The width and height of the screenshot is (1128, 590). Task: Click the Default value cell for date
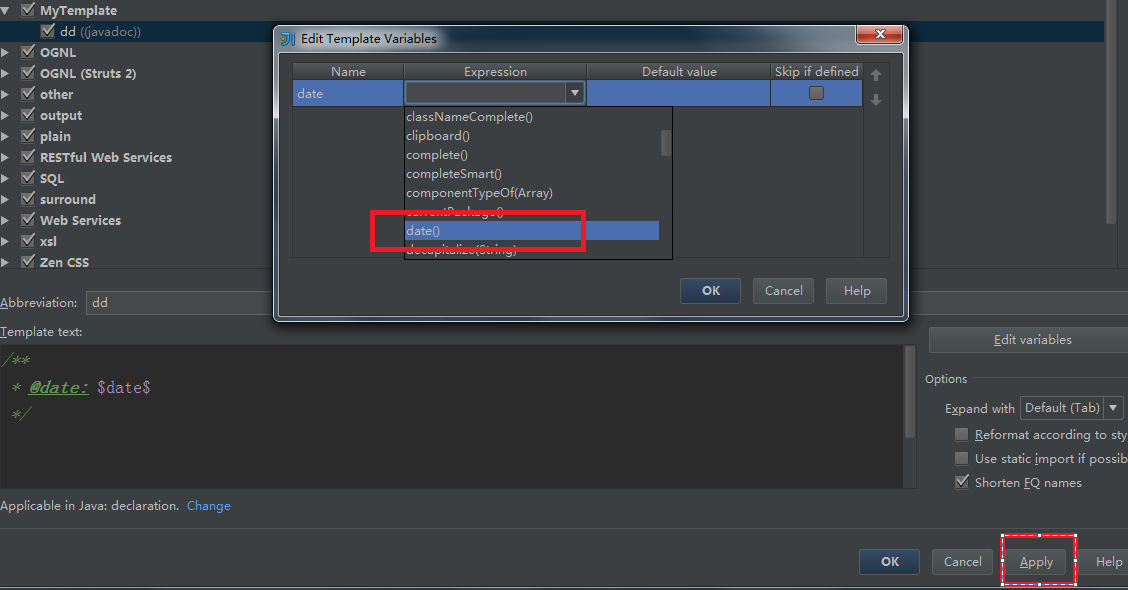click(x=678, y=94)
